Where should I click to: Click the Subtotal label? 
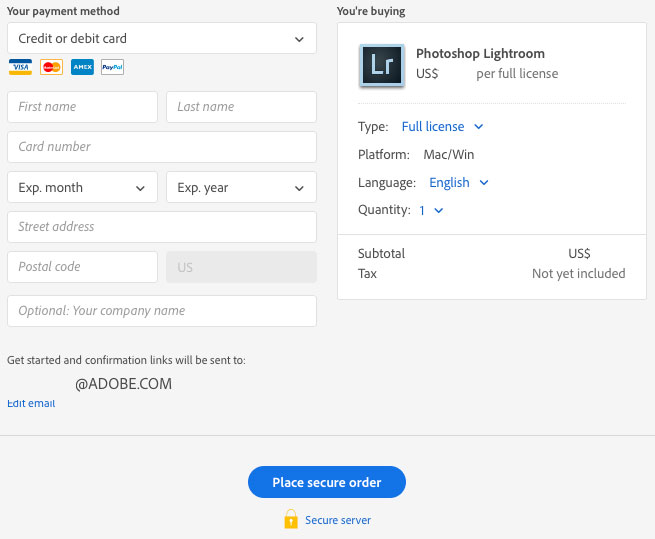[x=381, y=254]
